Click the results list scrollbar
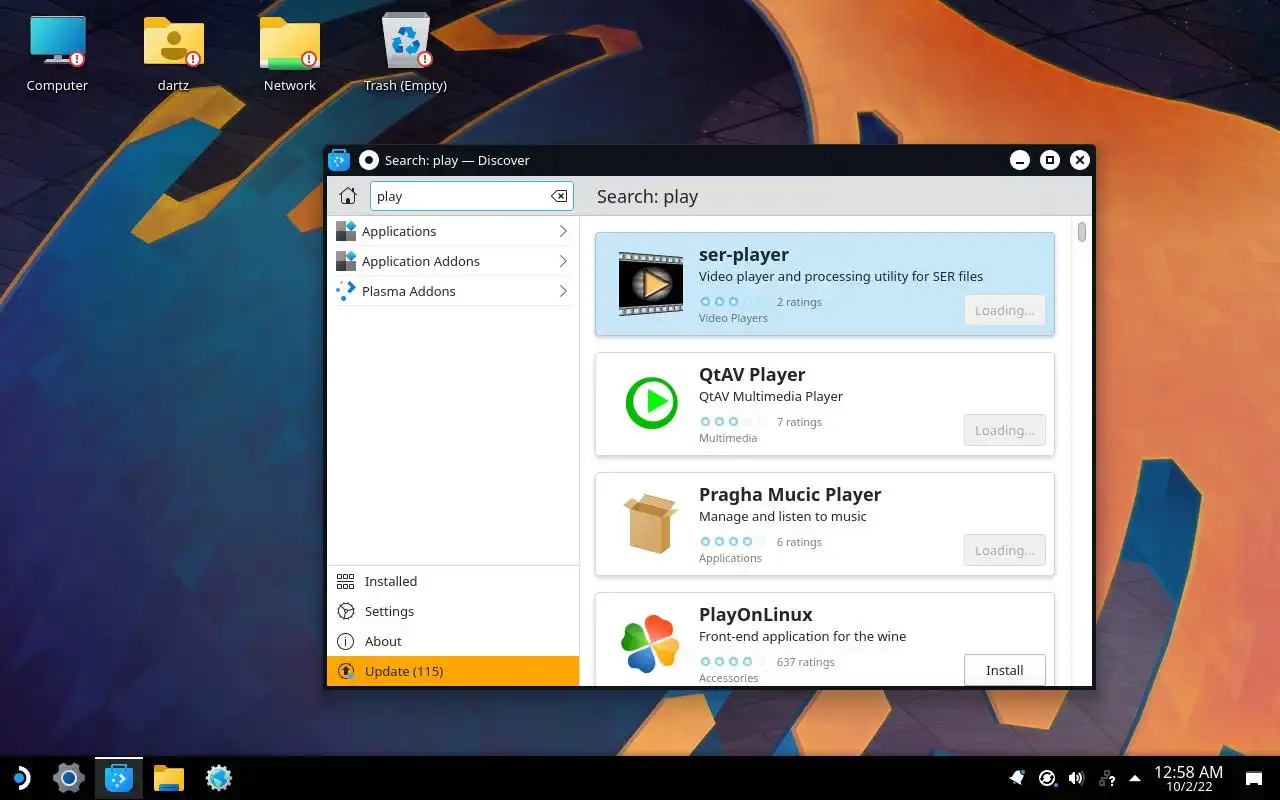The width and height of the screenshot is (1280, 800). point(1082,232)
